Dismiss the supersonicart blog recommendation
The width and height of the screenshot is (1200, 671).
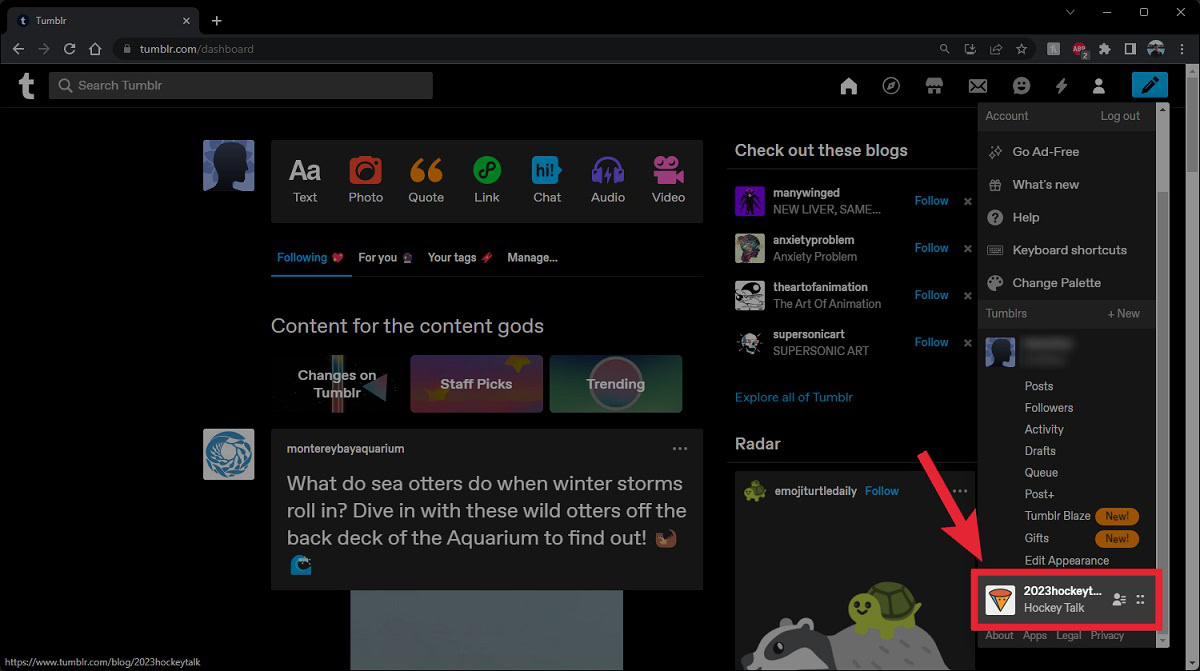(x=967, y=342)
